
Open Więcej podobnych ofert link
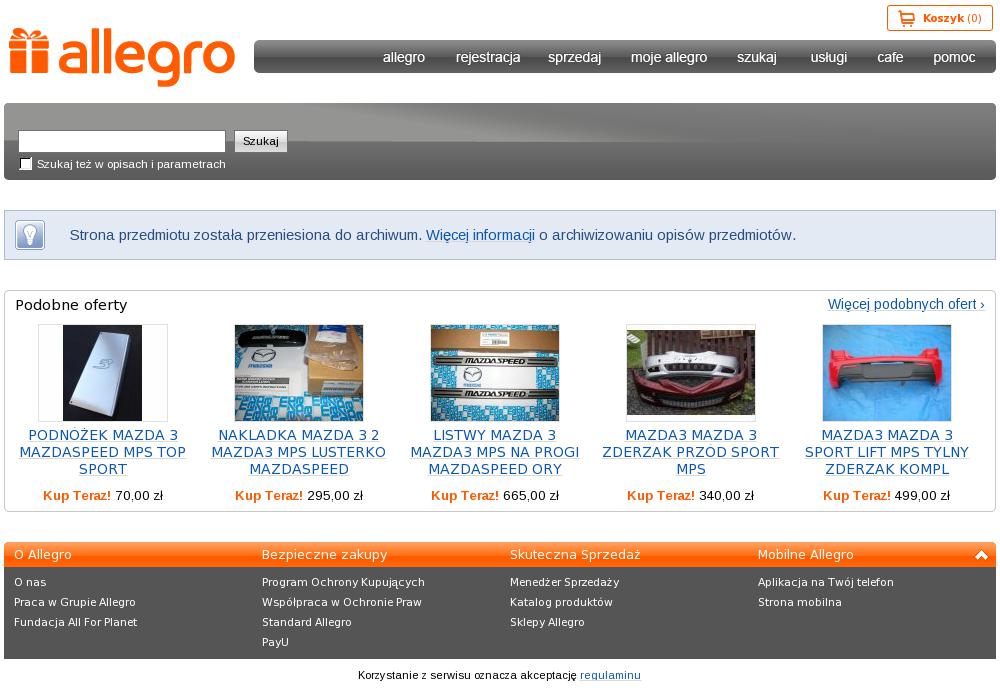pyautogui.click(x=906, y=304)
